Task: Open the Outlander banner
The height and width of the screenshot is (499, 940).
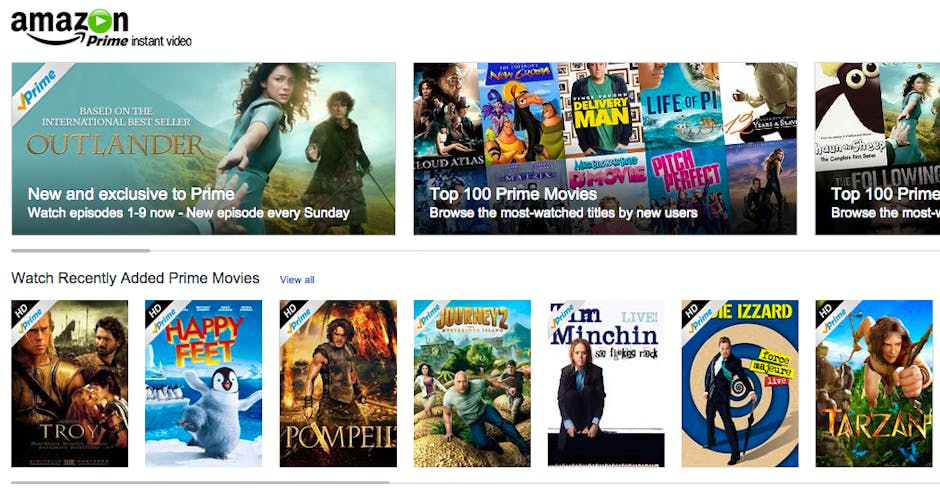Action: pos(203,149)
